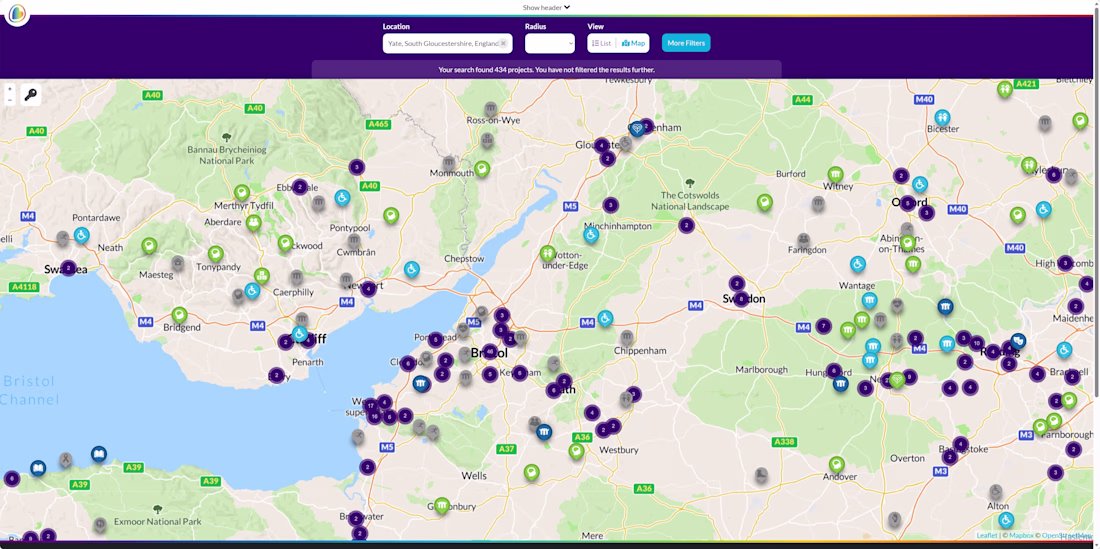Open the 5 cluster at Portishead
The width and height of the screenshot is (1100, 549).
pyautogui.click(x=436, y=340)
